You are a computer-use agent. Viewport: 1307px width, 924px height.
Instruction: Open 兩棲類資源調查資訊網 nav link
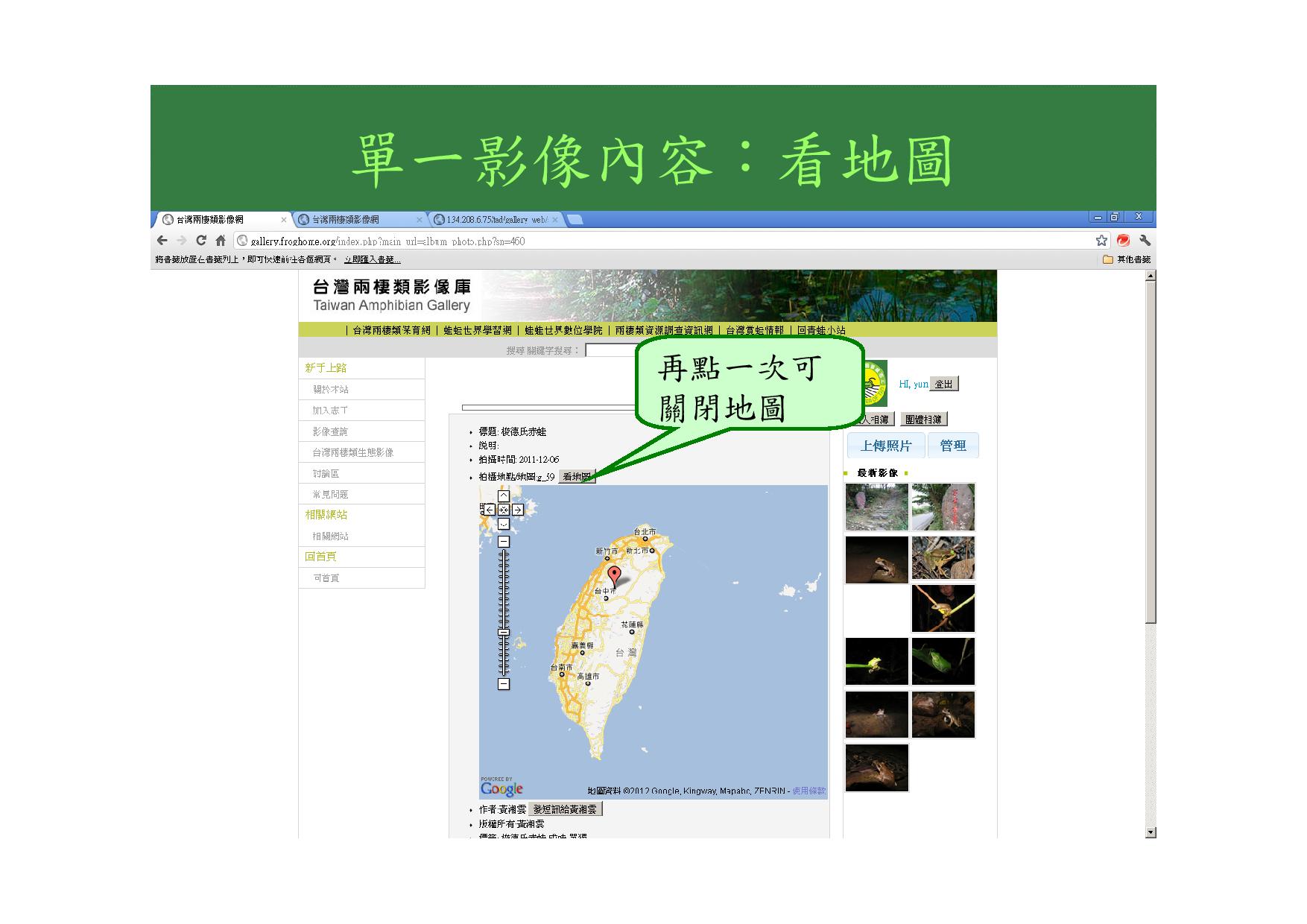pos(664,330)
